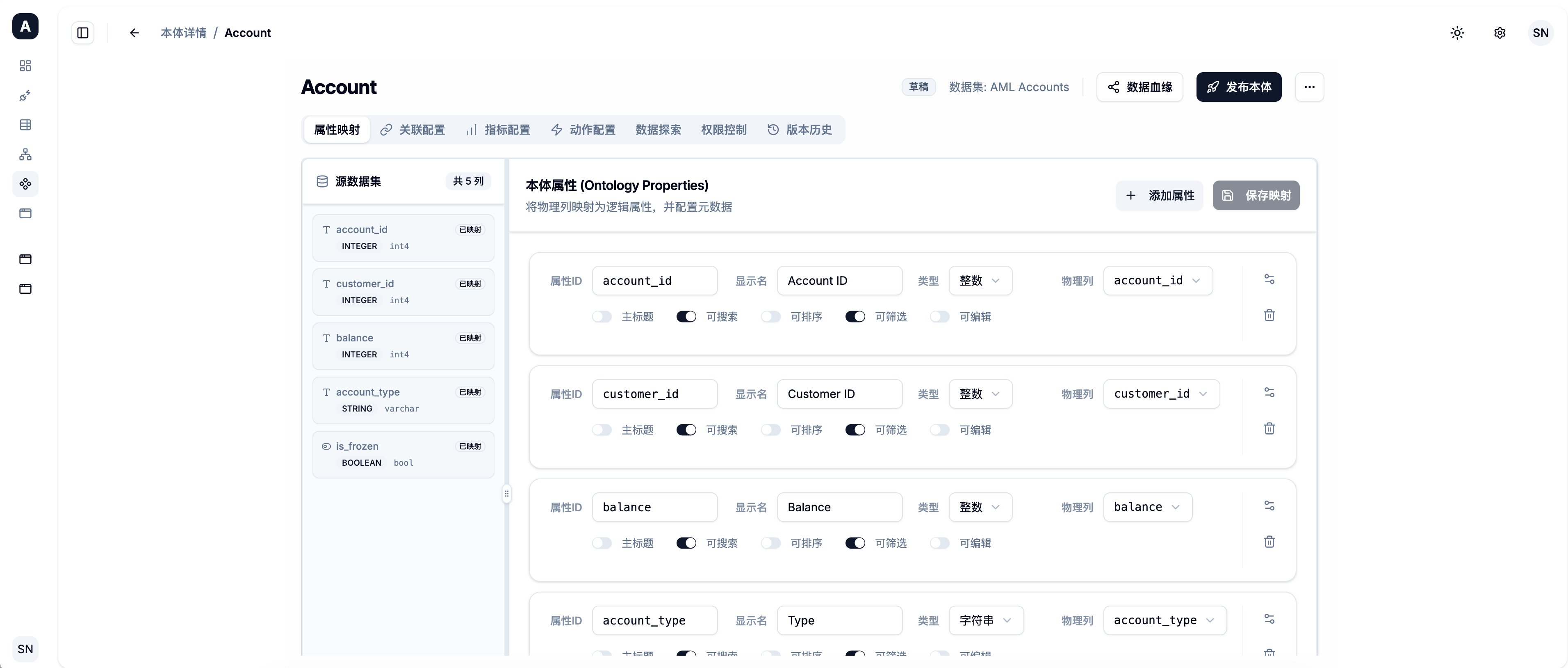Grab the panel splitter handle
The height and width of the screenshot is (668, 1568).
pyautogui.click(x=506, y=493)
